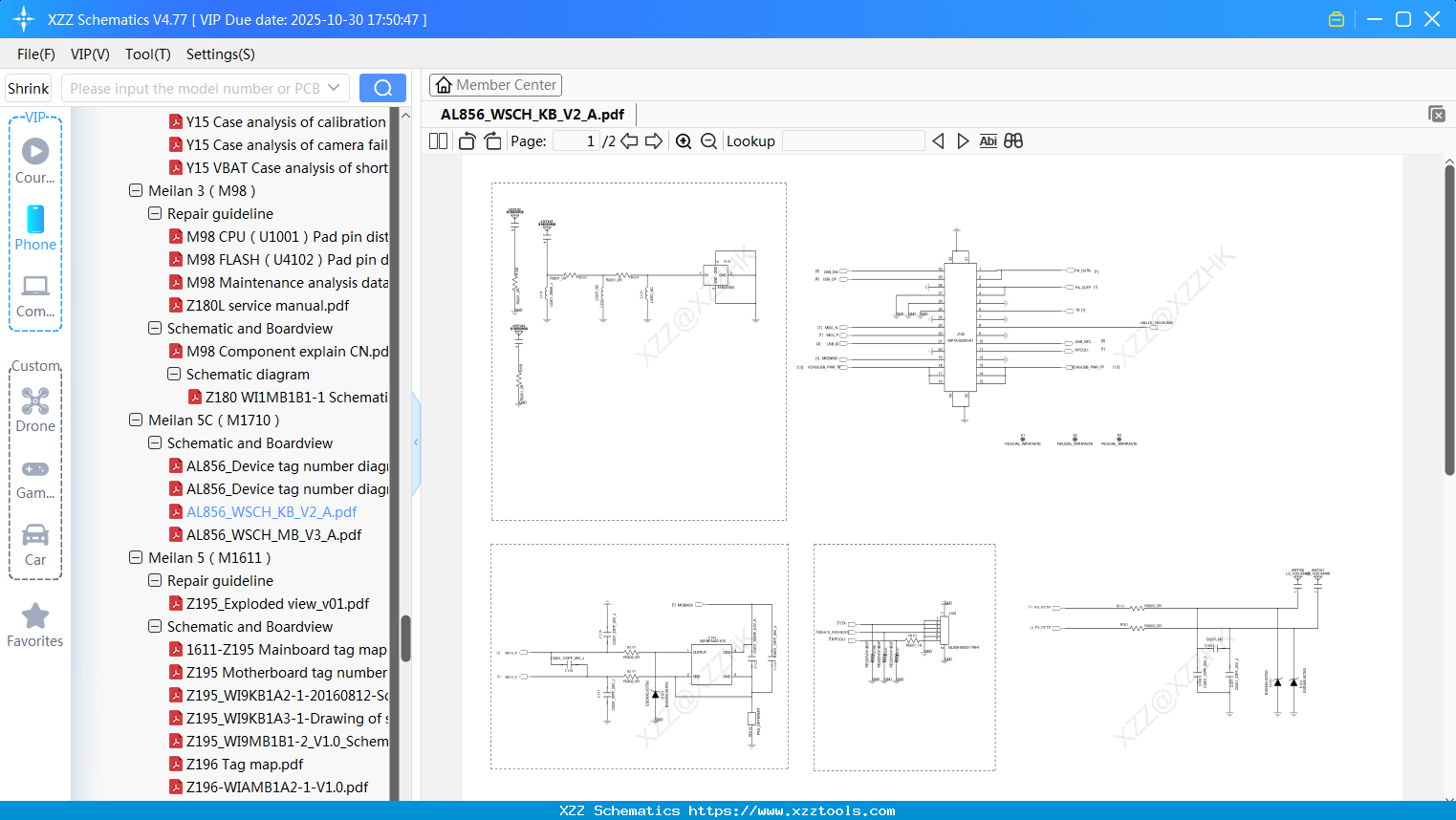
Task: Toggle the Abi match-text option
Action: click(988, 141)
